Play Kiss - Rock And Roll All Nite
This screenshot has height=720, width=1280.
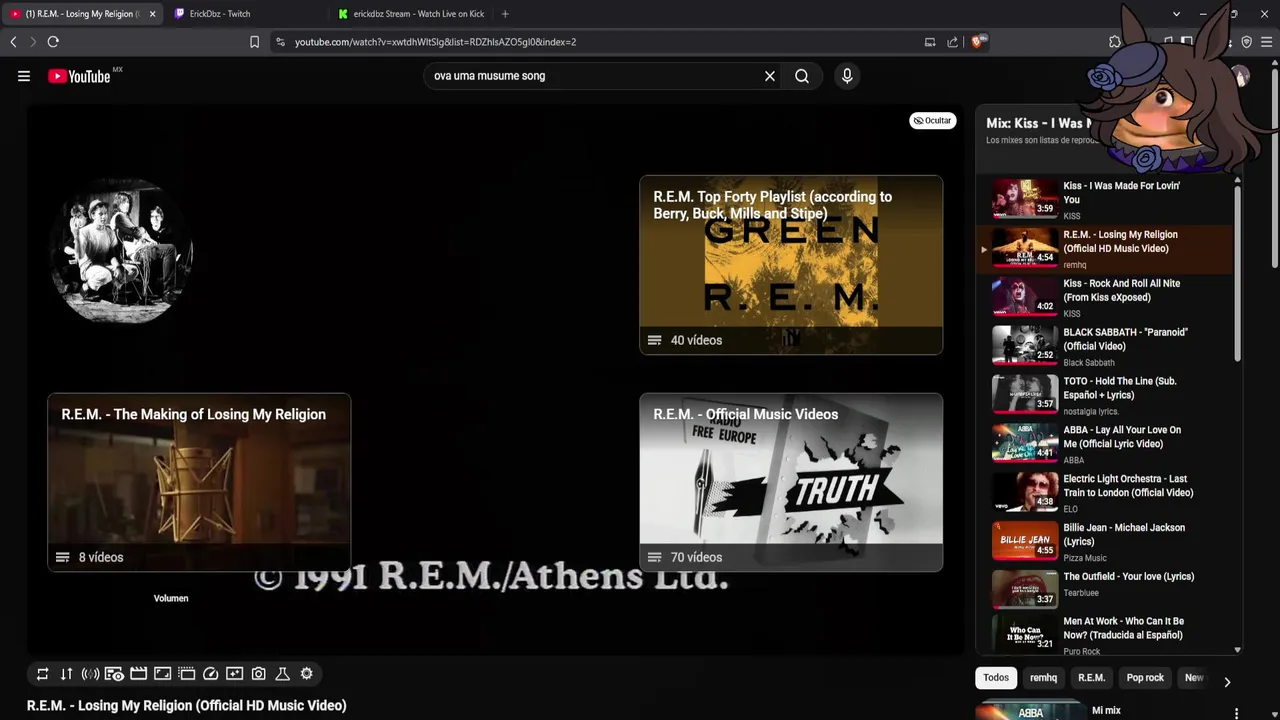pyautogui.click(x=1105, y=297)
